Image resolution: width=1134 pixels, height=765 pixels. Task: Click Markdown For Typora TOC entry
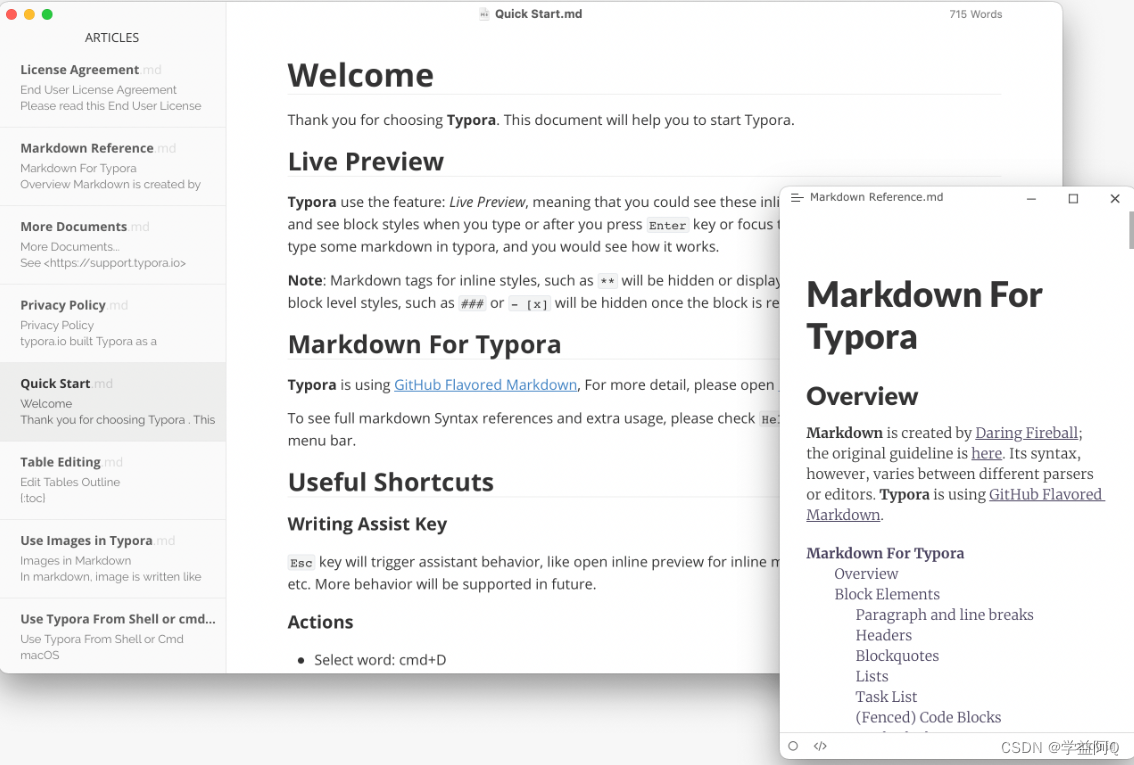(x=885, y=553)
